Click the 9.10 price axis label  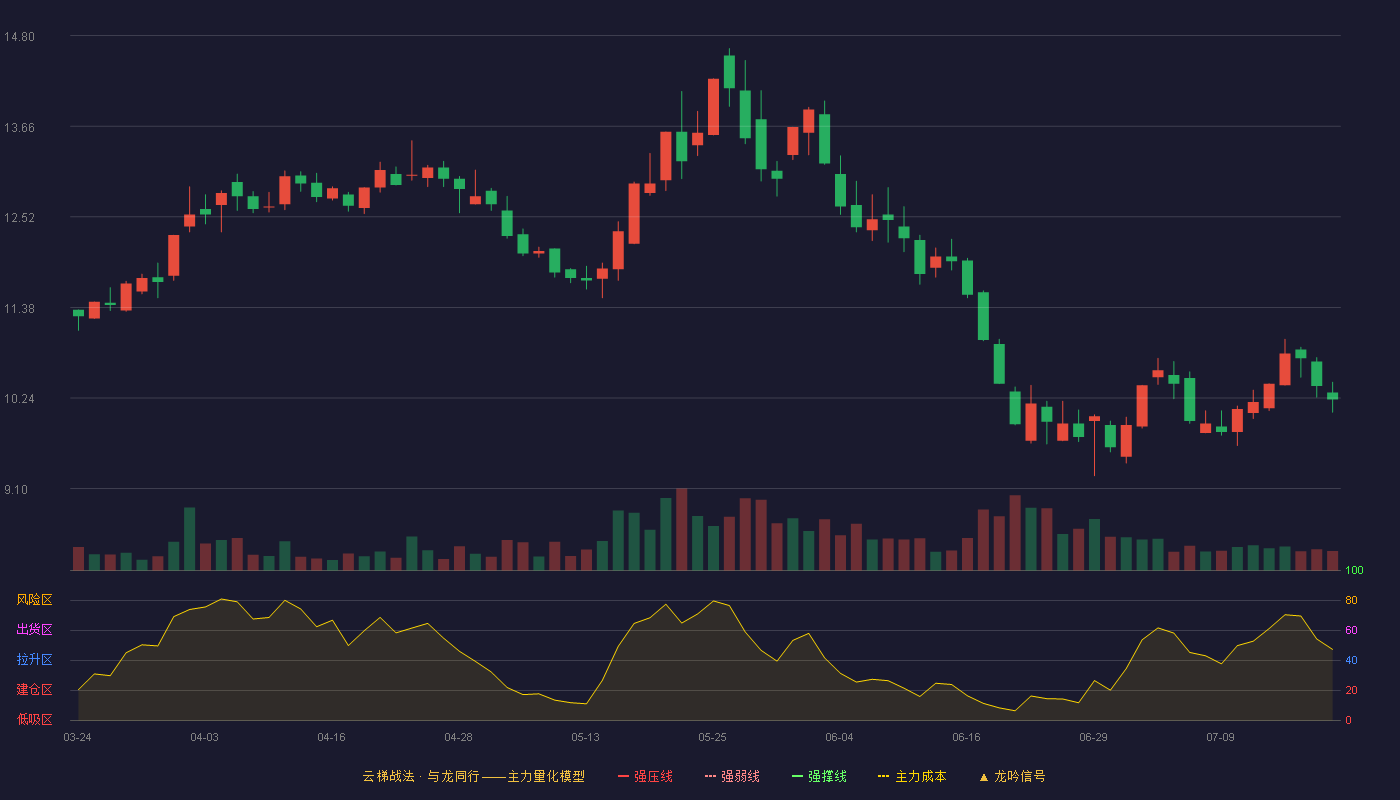19,490
